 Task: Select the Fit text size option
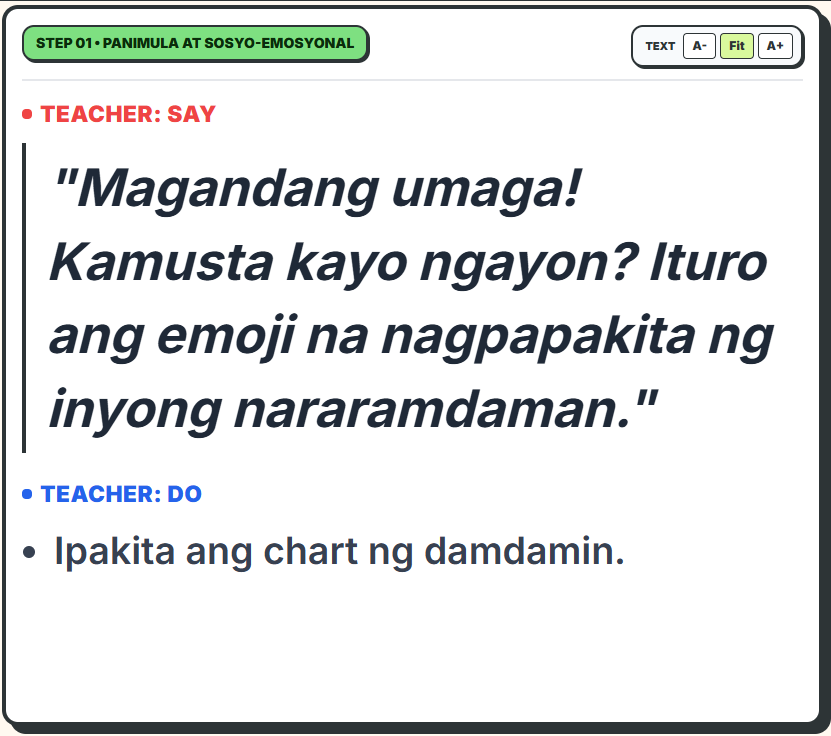[737, 46]
